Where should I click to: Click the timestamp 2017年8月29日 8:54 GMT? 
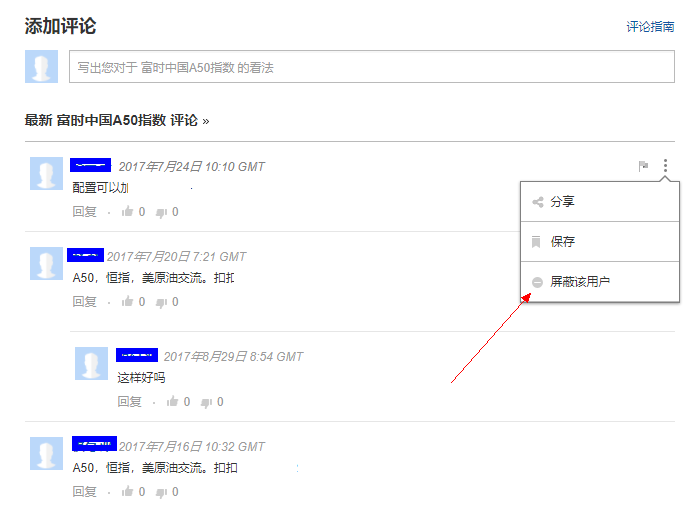tap(233, 357)
